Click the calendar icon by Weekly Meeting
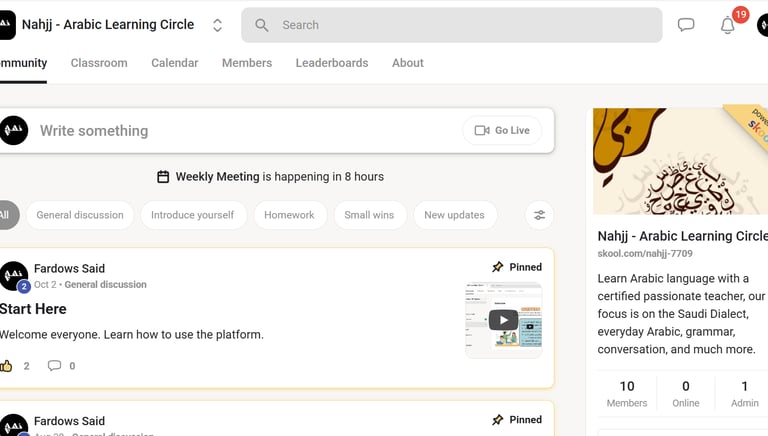 click(x=163, y=176)
